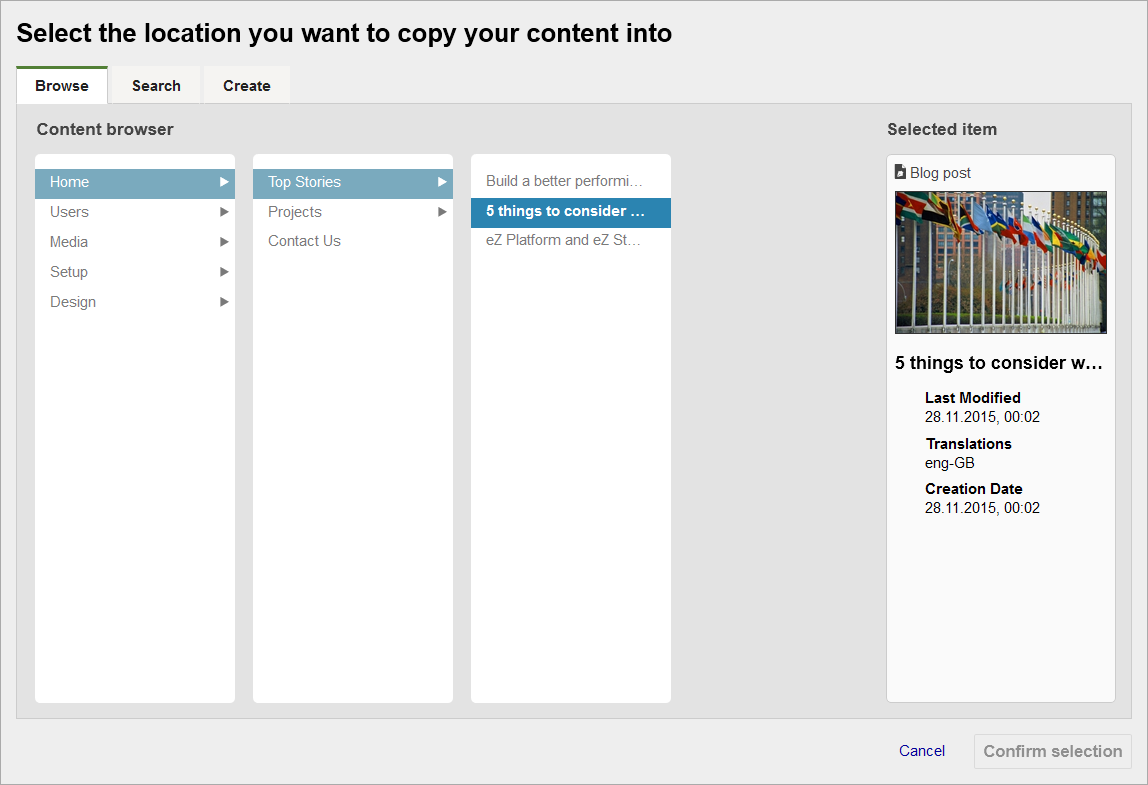
Task: Expand the Home arrow
Action: [x=224, y=182]
